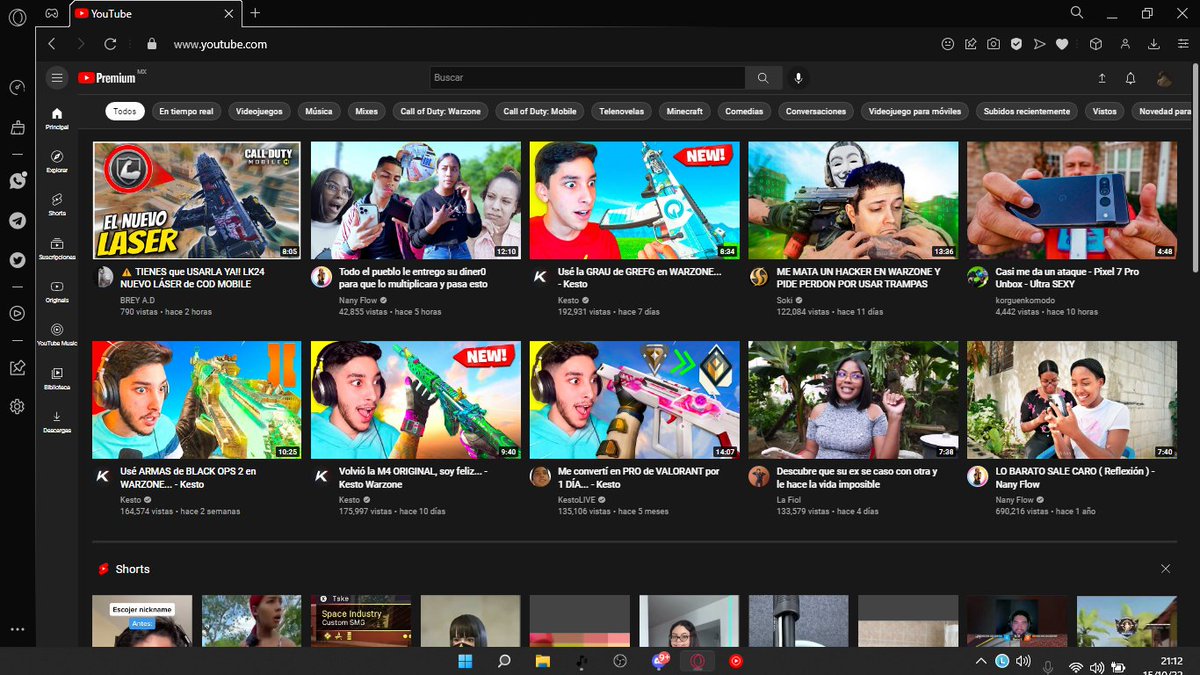Open ME MATA UN HACKER EN WARZONE thumbnail
Image resolution: width=1200 pixels, height=675 pixels.
[853, 200]
